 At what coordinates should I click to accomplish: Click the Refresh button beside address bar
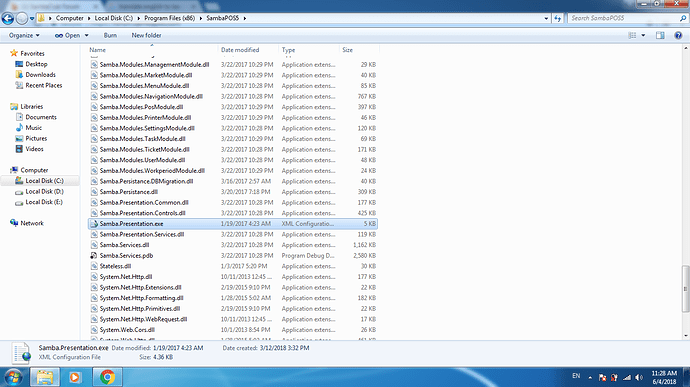coord(558,18)
